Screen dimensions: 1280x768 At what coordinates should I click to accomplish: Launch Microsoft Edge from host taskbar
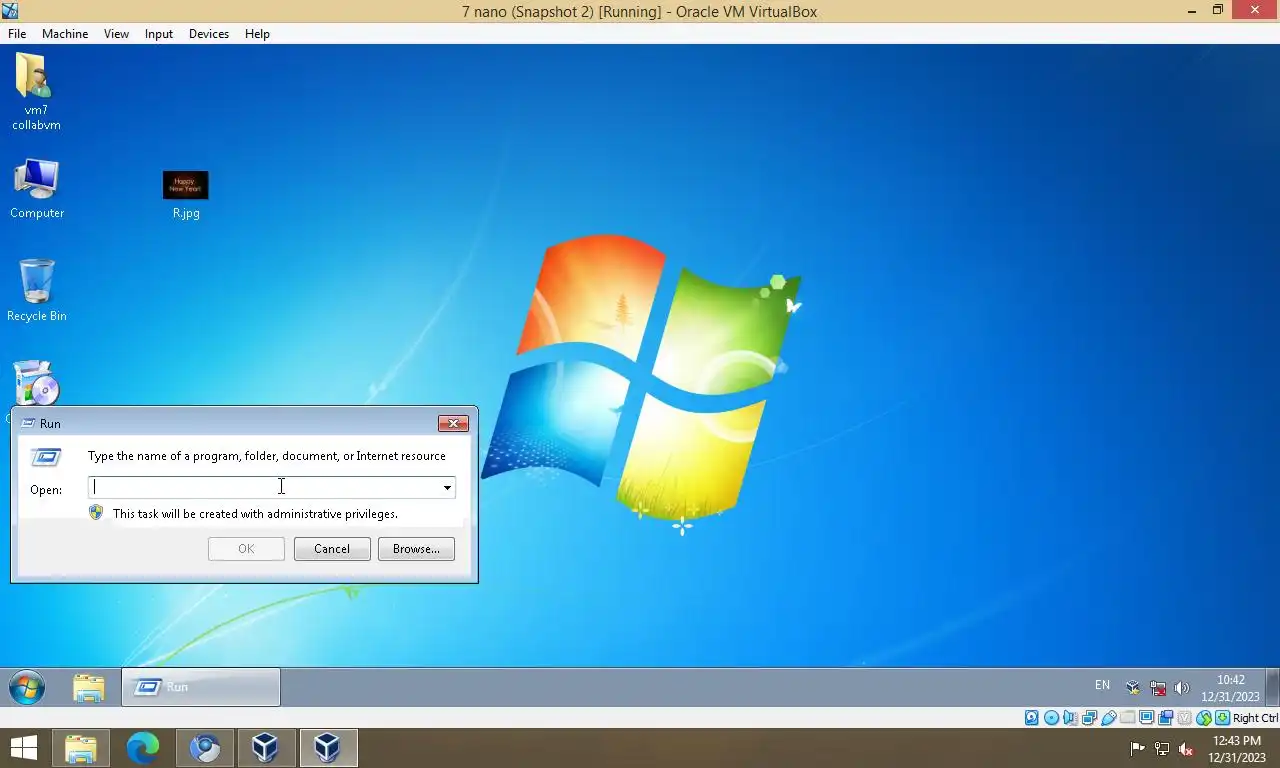tap(143, 748)
